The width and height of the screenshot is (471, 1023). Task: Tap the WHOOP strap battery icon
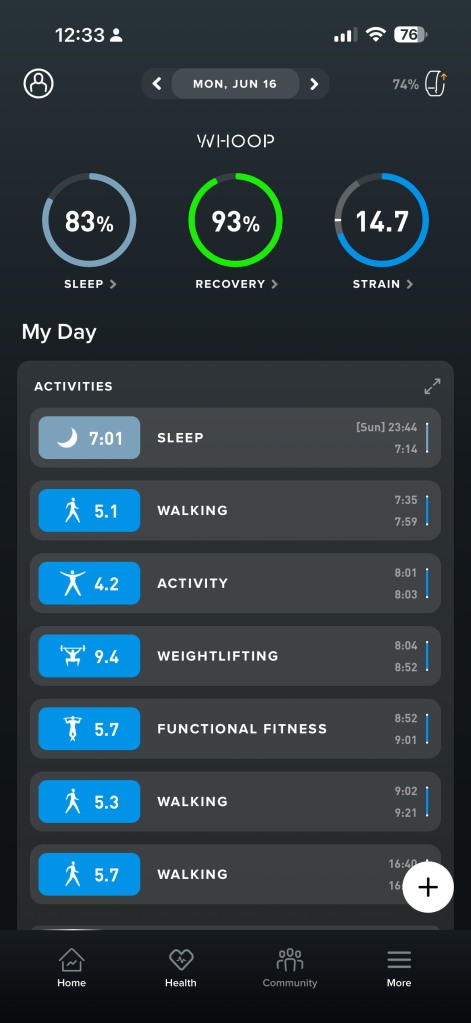(435, 84)
